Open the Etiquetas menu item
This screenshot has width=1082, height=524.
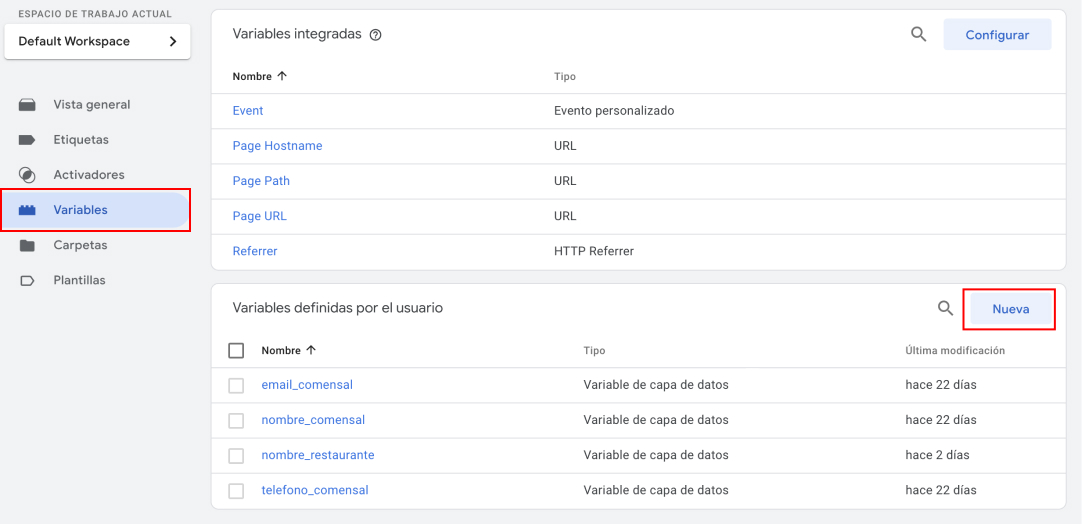point(81,140)
